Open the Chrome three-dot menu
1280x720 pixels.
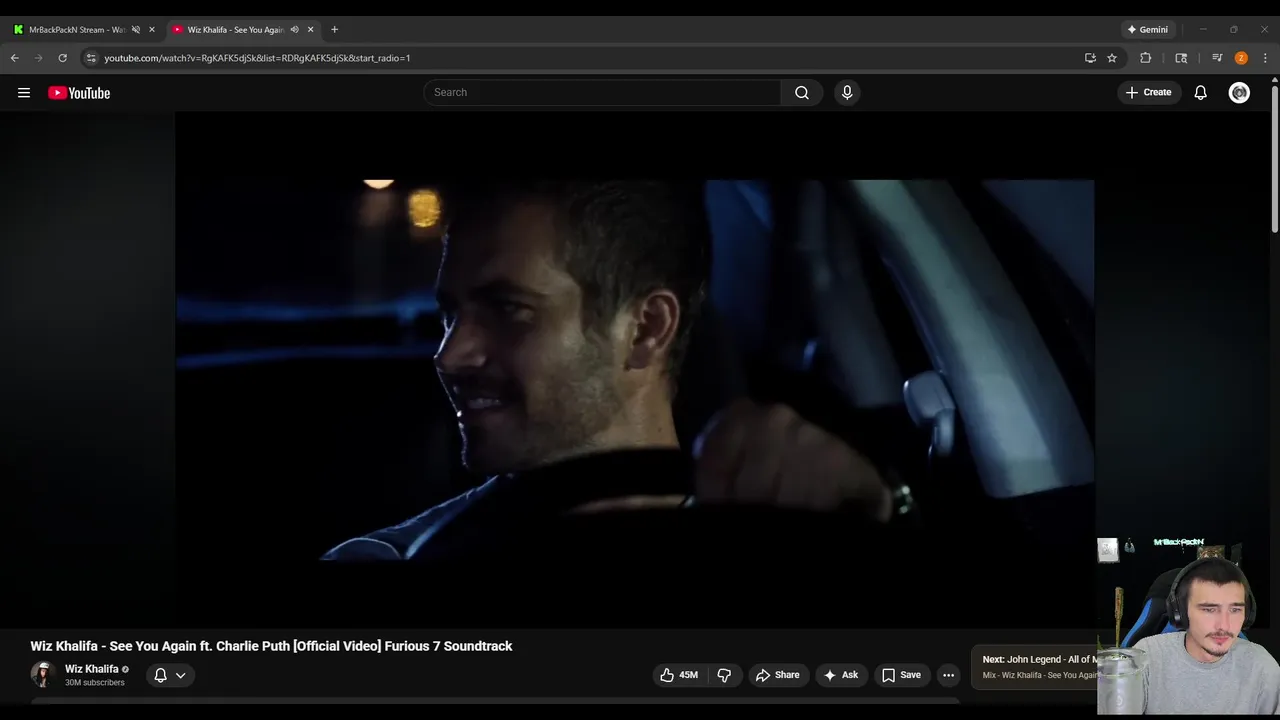pyautogui.click(x=1265, y=58)
